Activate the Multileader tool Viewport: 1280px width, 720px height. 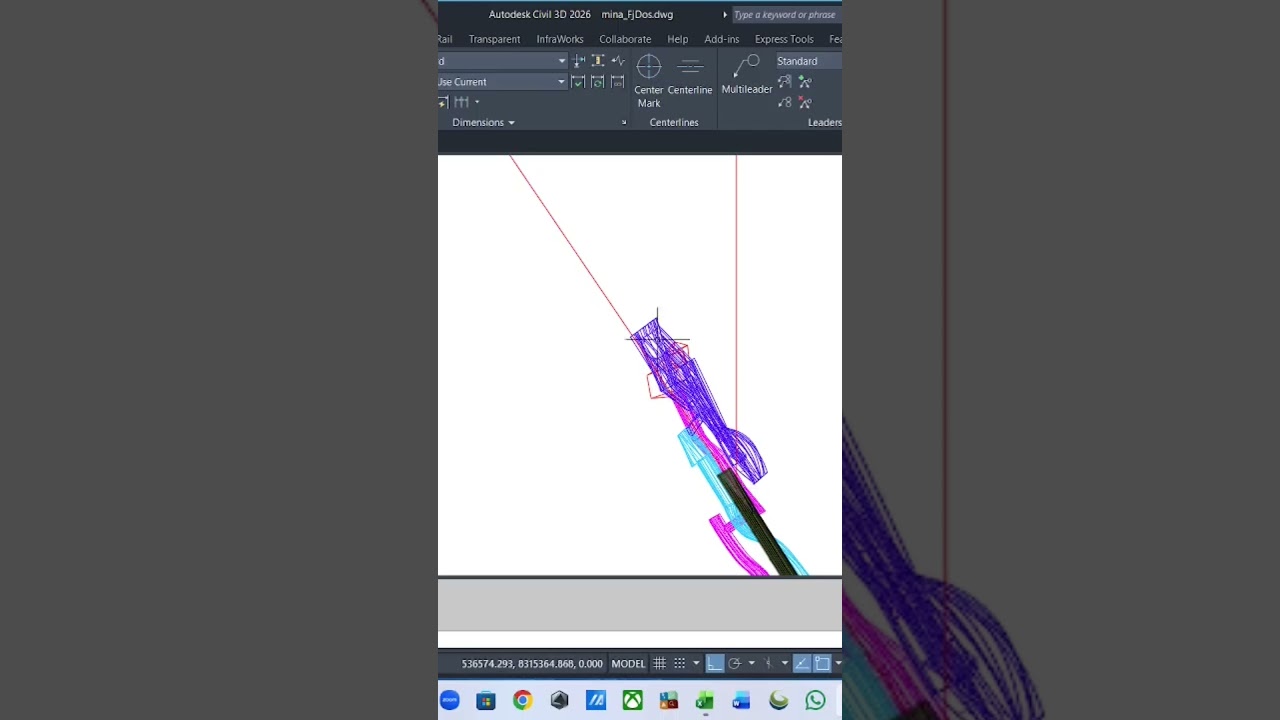[747, 75]
